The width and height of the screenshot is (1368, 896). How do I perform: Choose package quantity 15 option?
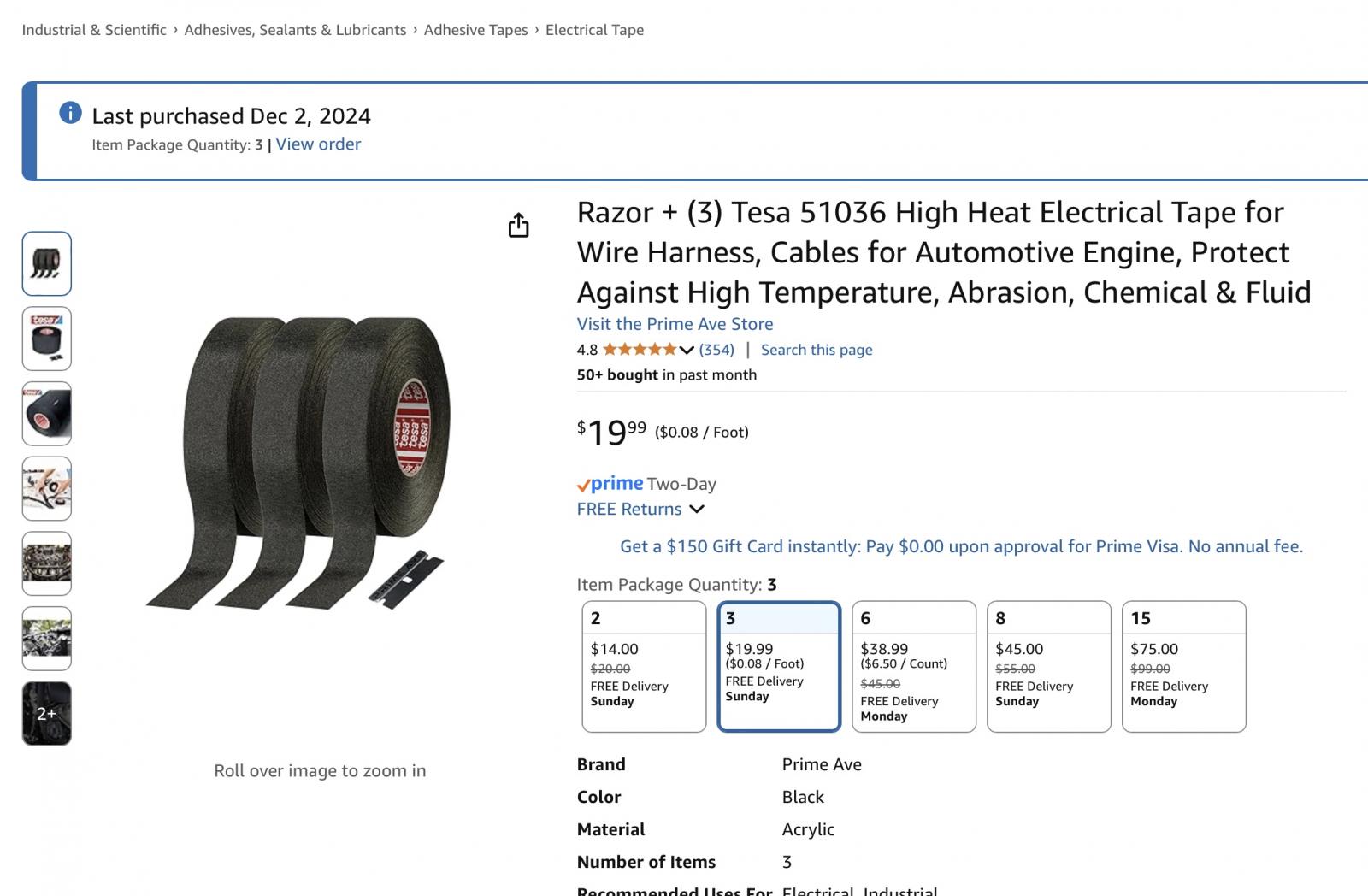point(1183,666)
